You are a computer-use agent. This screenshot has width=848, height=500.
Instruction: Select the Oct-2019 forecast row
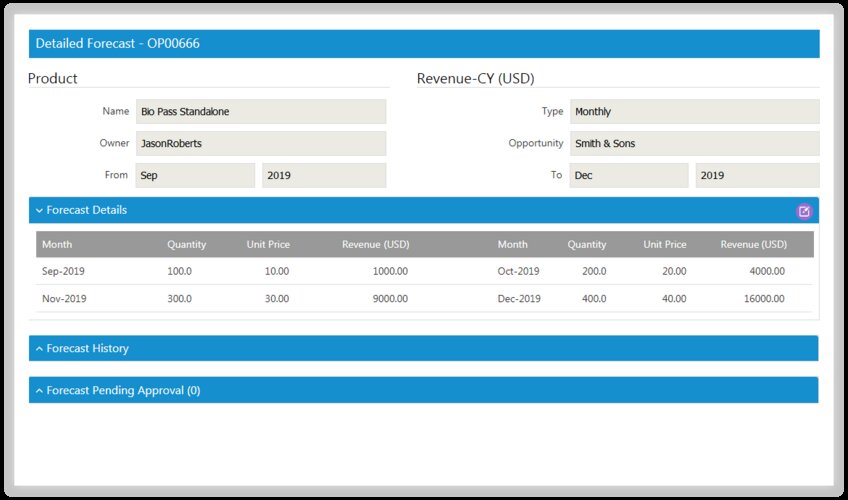coord(518,271)
